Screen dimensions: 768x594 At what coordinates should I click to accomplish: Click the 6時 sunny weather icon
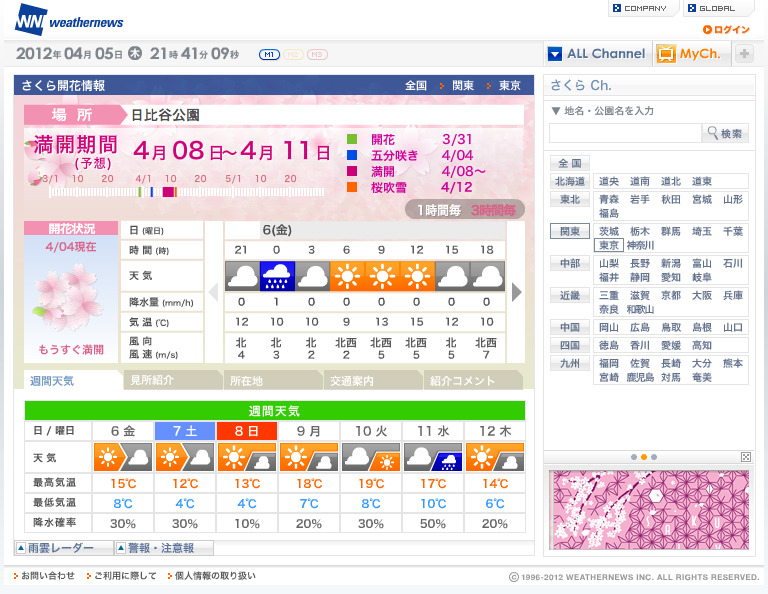coord(347,276)
